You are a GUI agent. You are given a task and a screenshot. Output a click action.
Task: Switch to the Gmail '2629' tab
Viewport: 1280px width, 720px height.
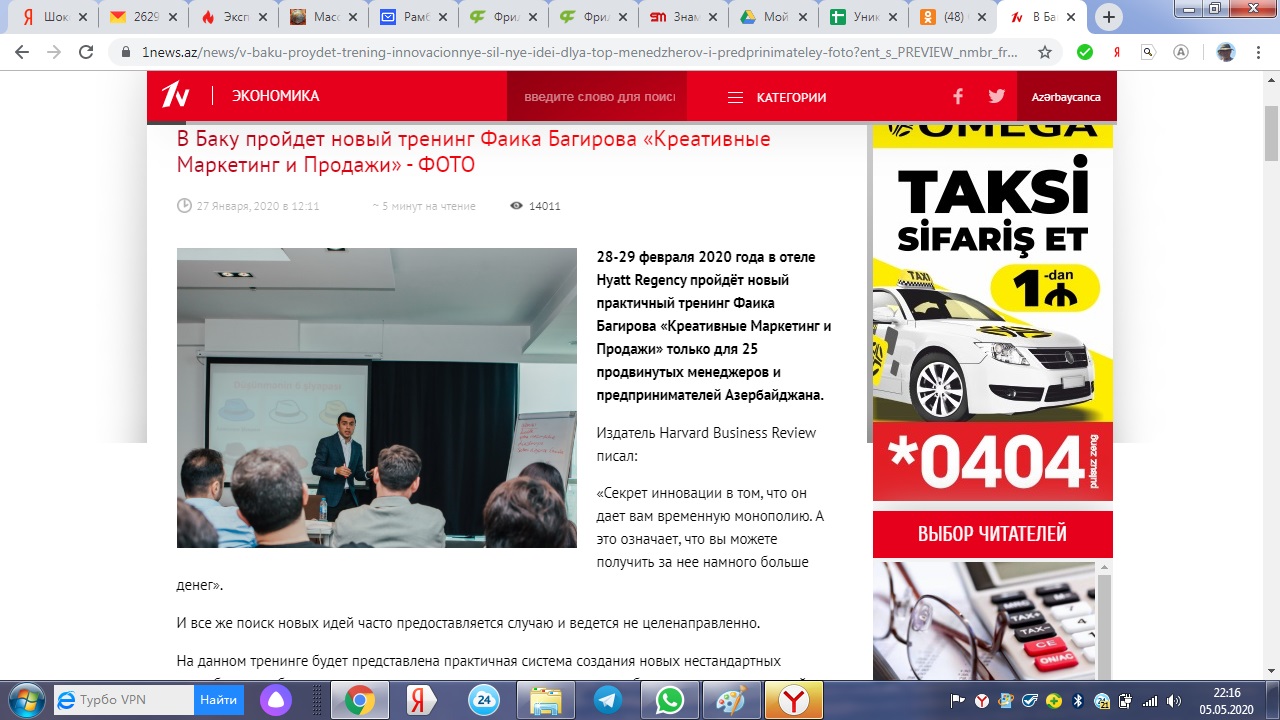tap(144, 17)
